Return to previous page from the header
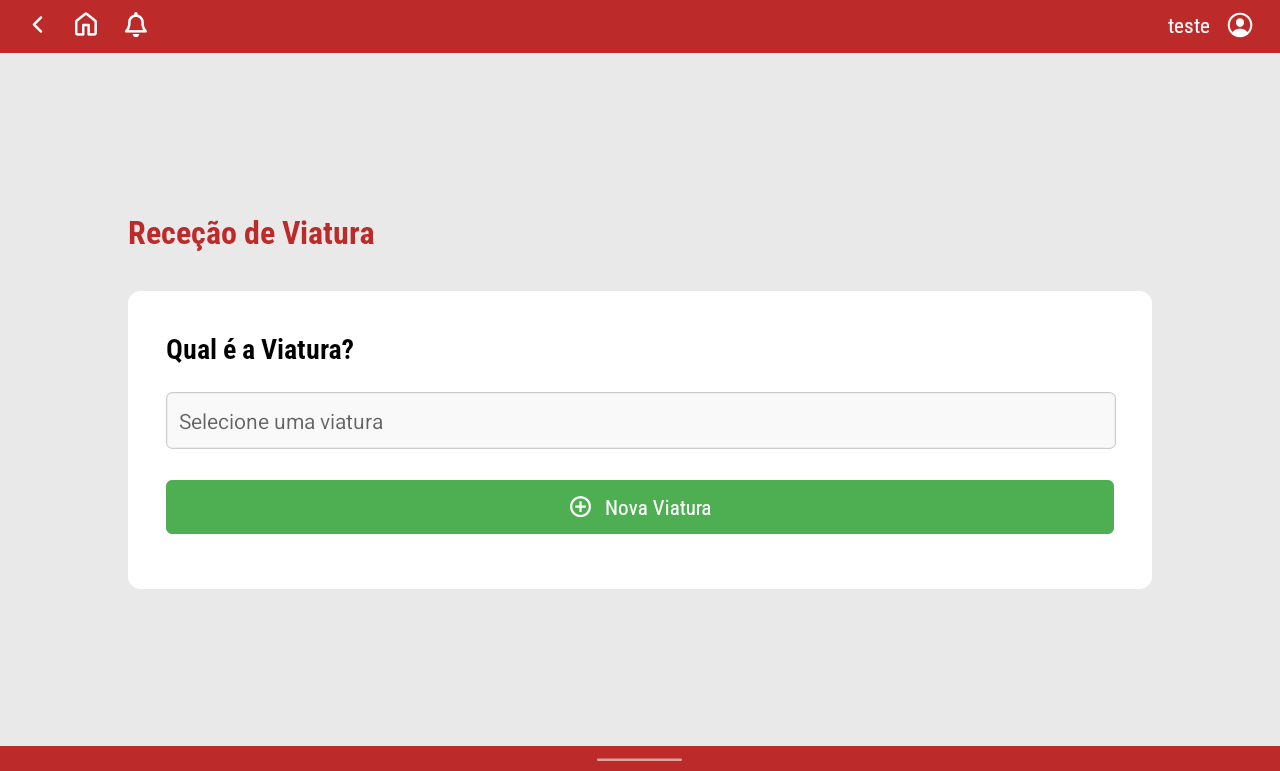Screen dimensions: 1280x771 pos(37,25)
